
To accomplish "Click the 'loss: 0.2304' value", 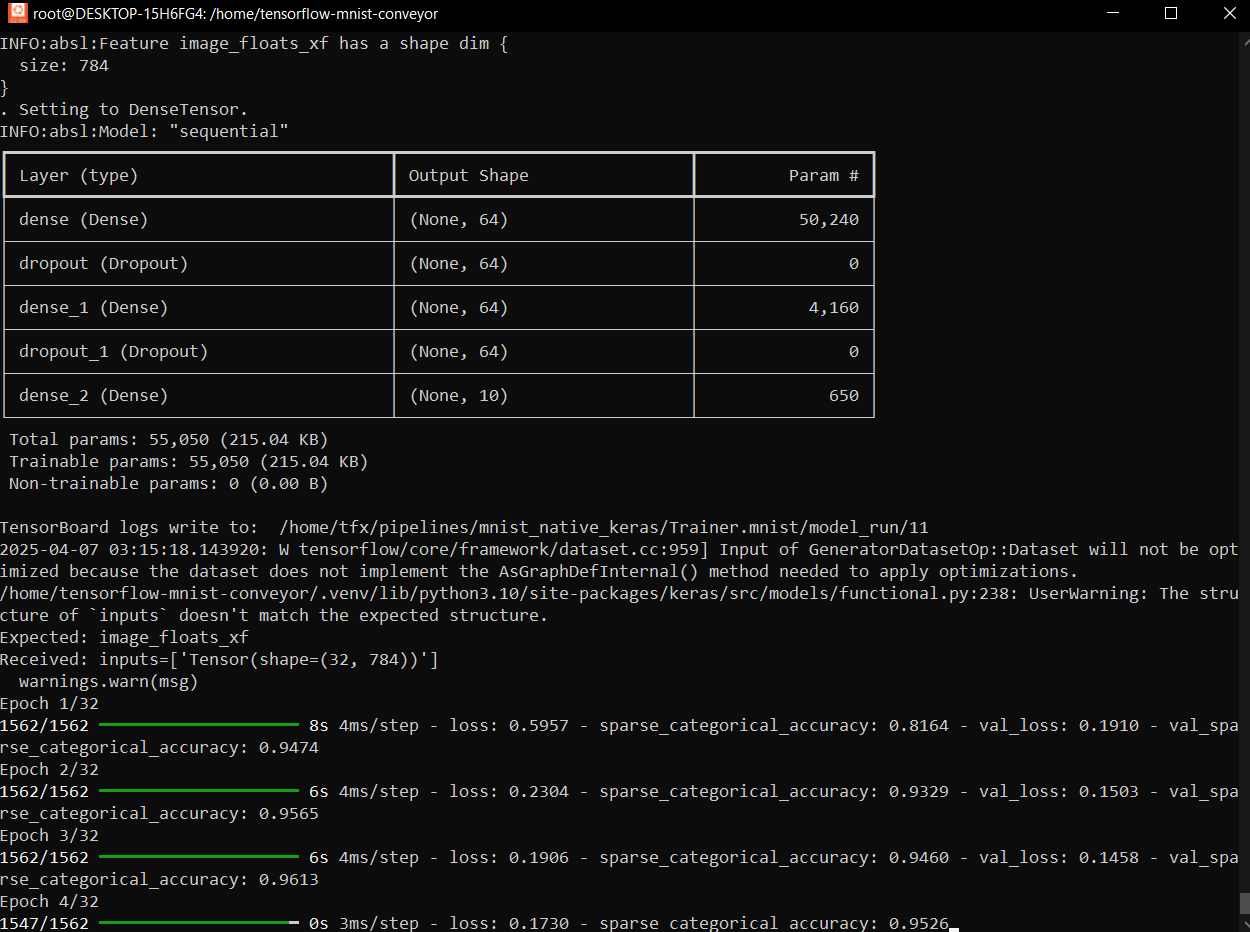I will pyautogui.click(x=509, y=791).
